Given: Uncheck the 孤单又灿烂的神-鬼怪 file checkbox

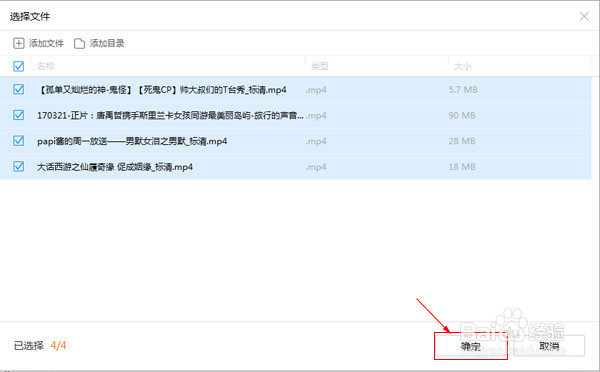Looking at the screenshot, I should pyautogui.click(x=18, y=89).
